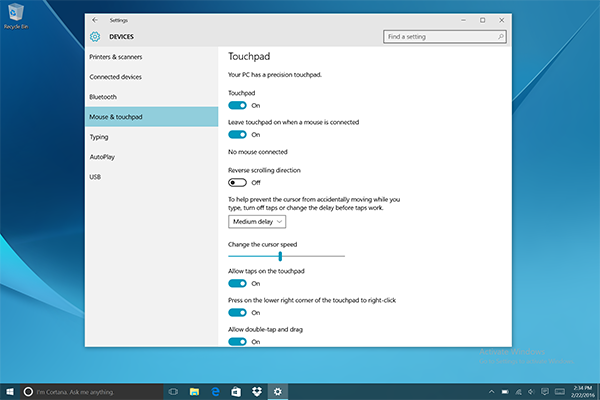This screenshot has width=600, height=400.
Task: Open the Store app from taskbar
Action: click(236, 392)
